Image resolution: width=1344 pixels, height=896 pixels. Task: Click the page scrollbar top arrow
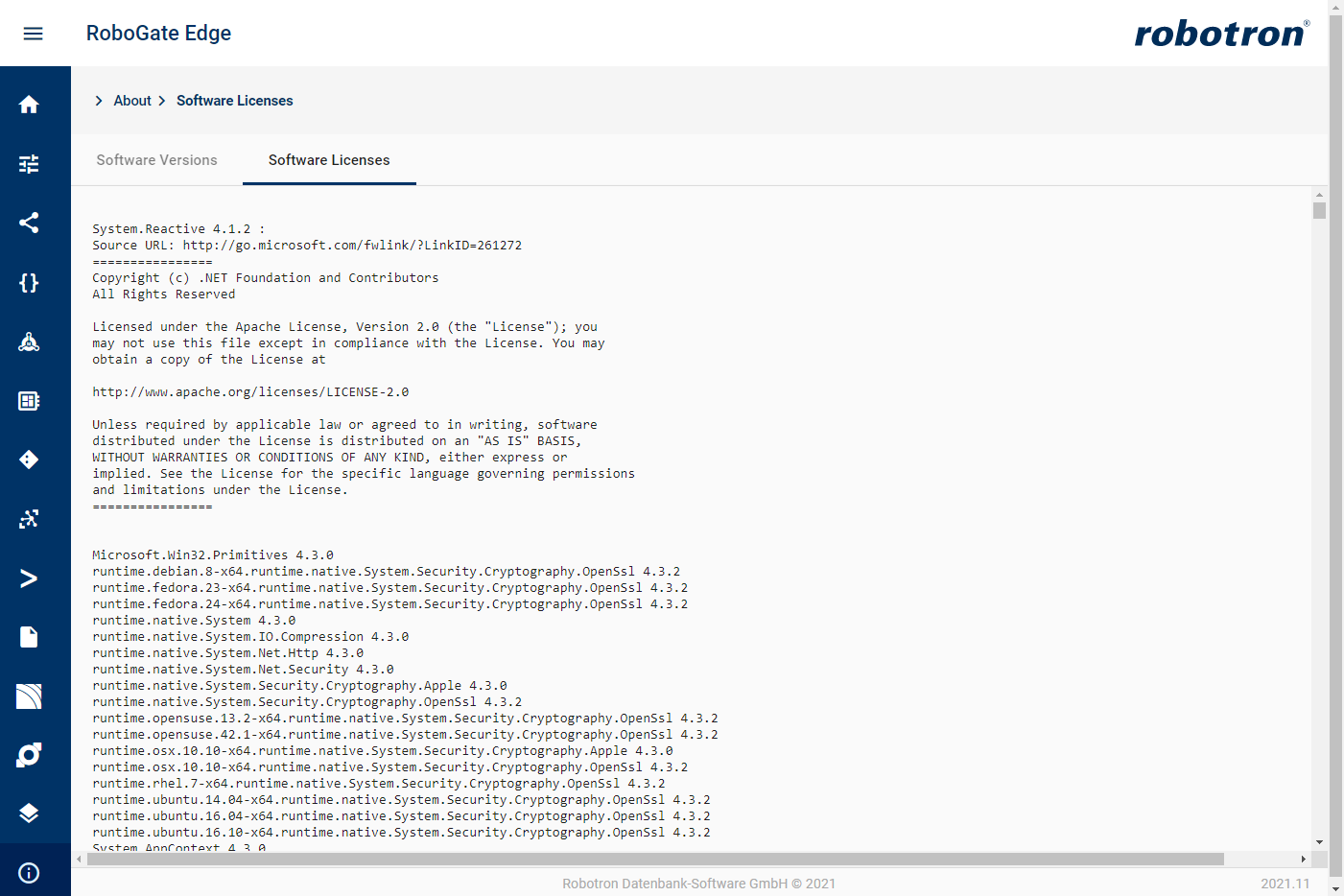[1335, 7]
